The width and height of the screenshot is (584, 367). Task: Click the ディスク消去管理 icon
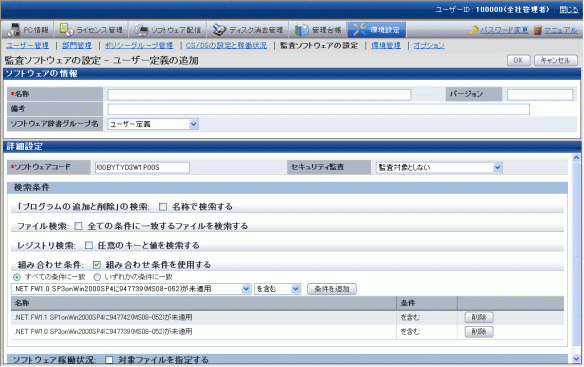[x=219, y=30]
